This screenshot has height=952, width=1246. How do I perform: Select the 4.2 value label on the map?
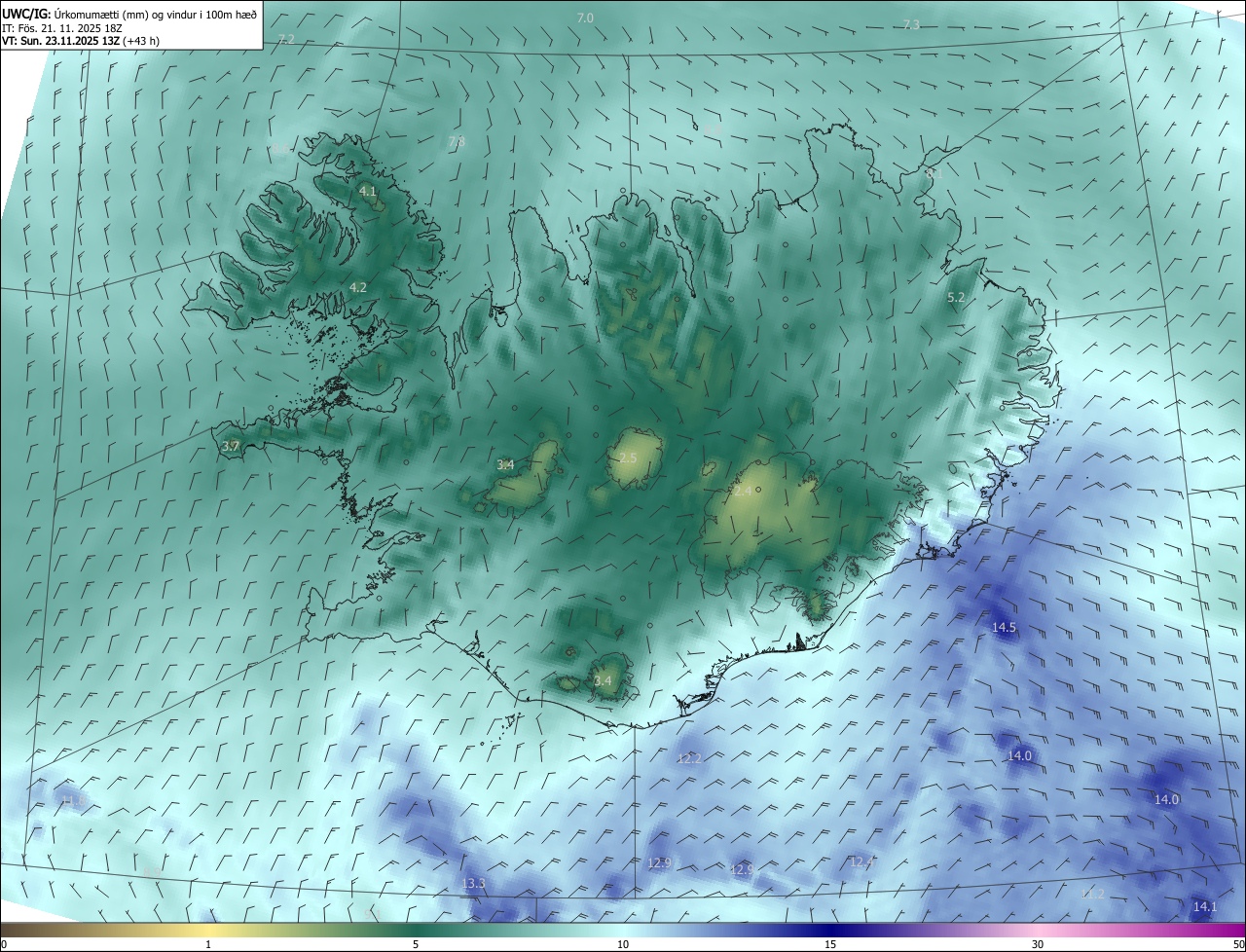pos(358,287)
